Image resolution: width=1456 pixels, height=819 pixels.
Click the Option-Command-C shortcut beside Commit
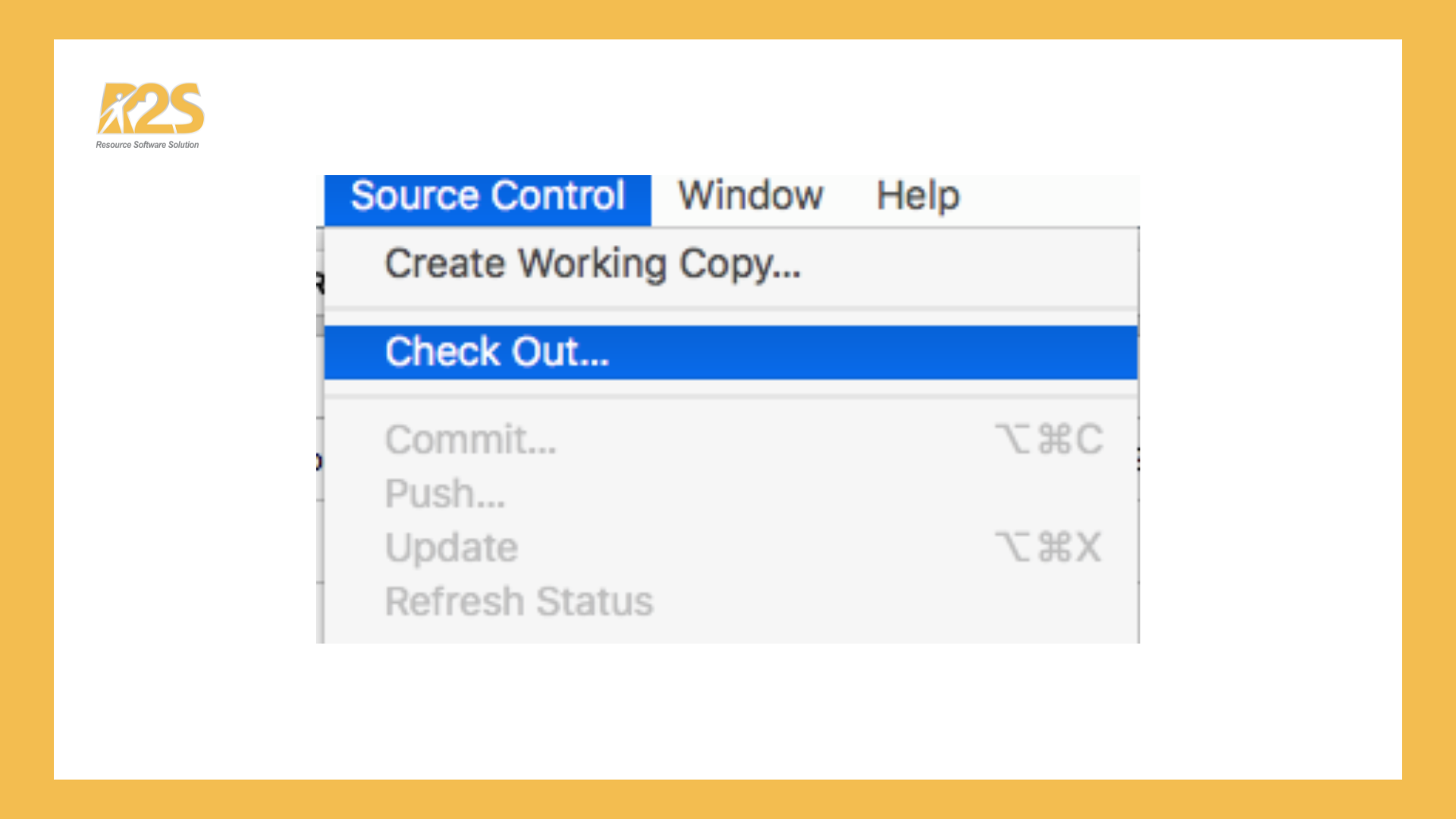[1049, 440]
